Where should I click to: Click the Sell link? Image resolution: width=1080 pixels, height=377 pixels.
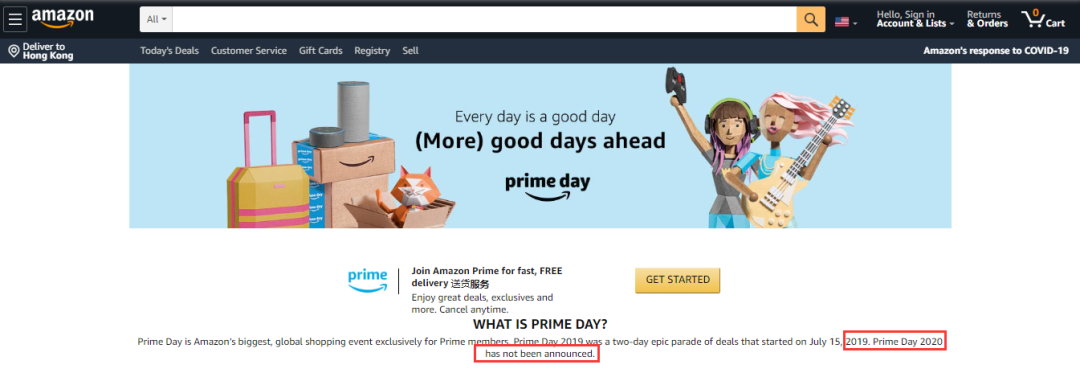point(411,50)
